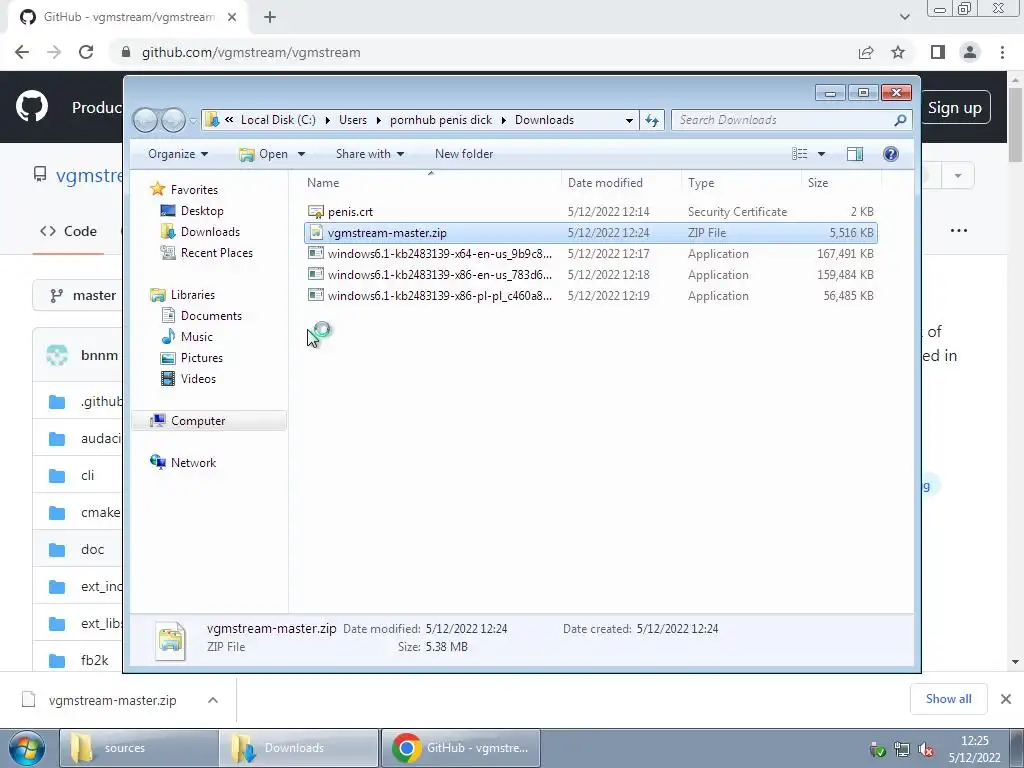Toggle Chrome side panel icon
1024x768 pixels.
pos(938,52)
